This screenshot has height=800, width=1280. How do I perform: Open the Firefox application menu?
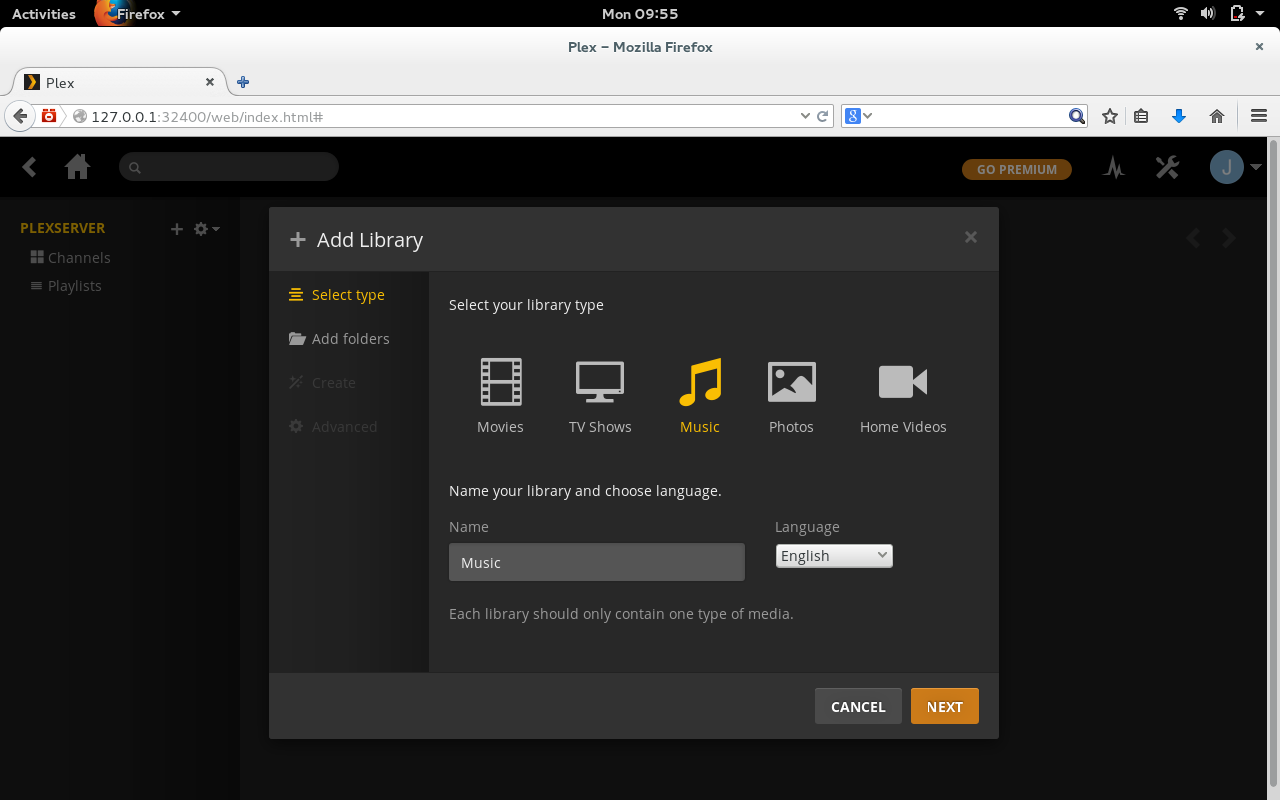pyautogui.click(x=138, y=14)
